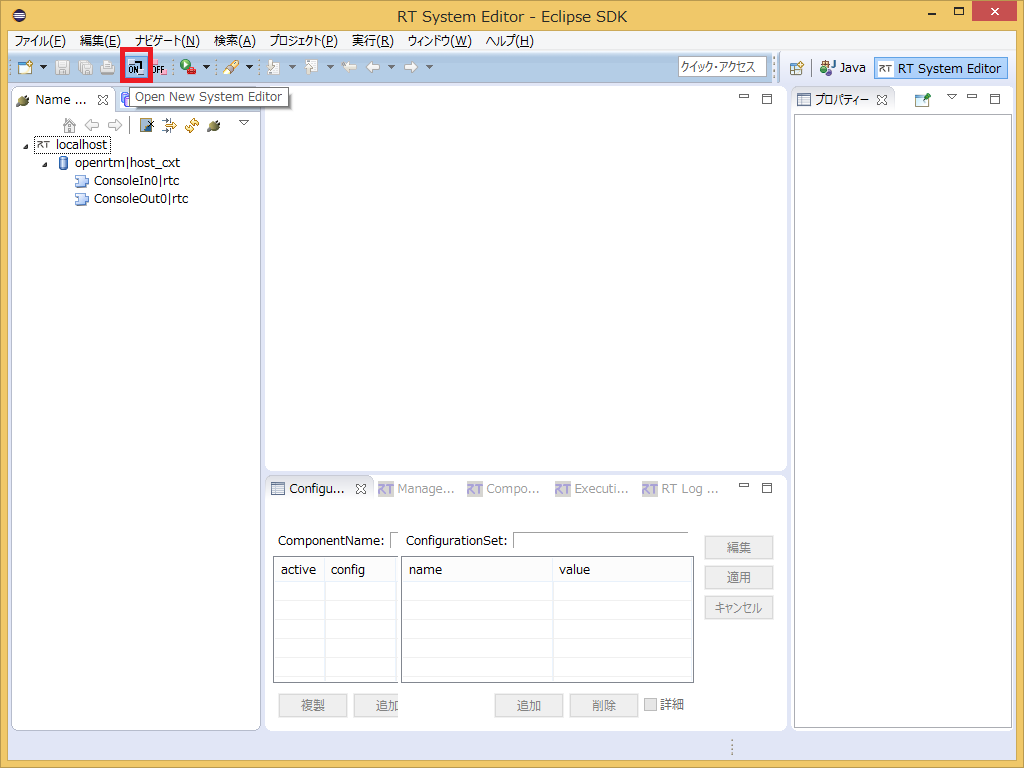Open the ウィンドウ(W) menu
The height and width of the screenshot is (768, 1024).
point(440,41)
